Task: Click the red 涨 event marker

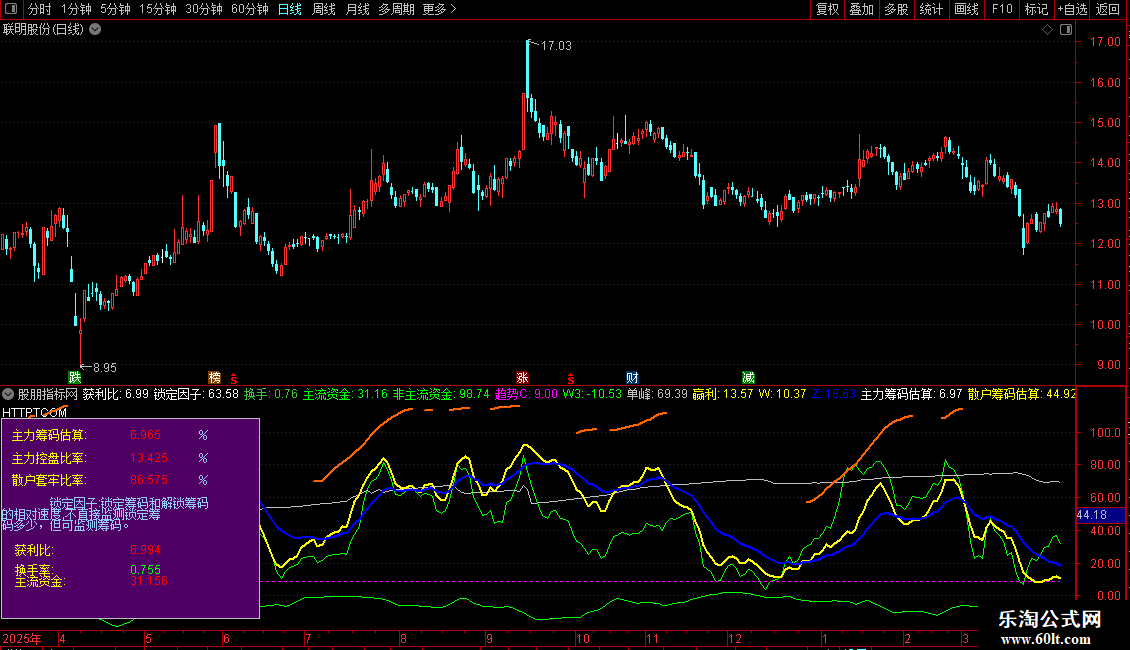Action: pos(522,378)
